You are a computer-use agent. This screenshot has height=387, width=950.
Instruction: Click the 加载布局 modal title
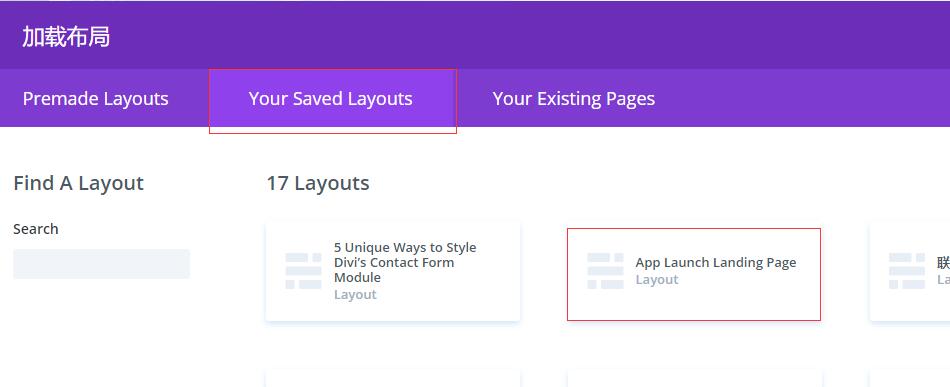(x=66, y=37)
